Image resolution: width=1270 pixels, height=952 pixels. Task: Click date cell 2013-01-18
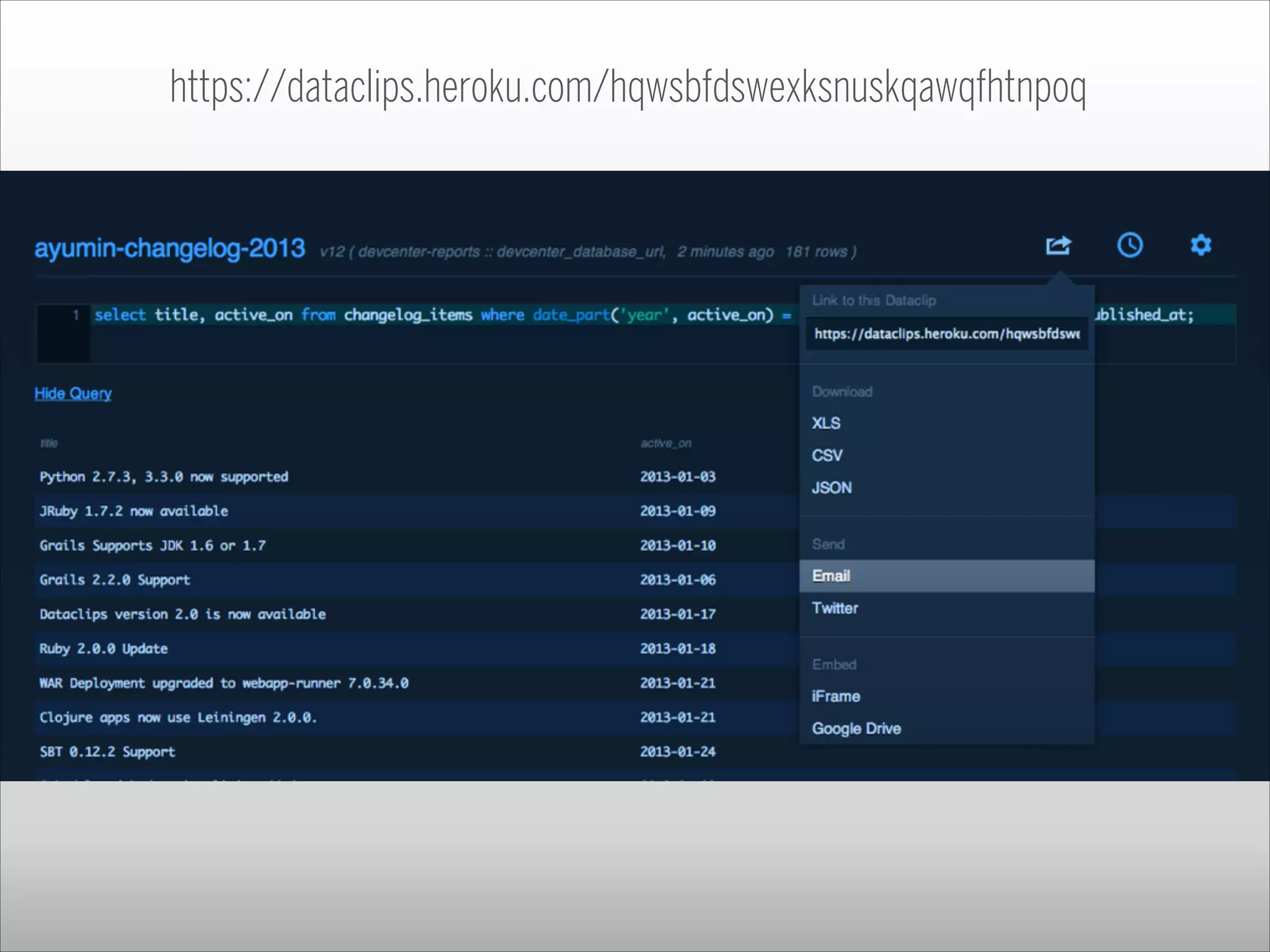[x=678, y=648]
